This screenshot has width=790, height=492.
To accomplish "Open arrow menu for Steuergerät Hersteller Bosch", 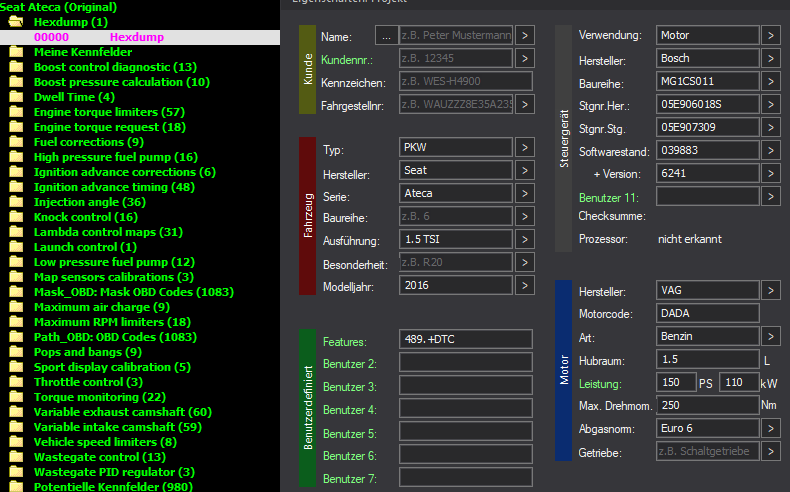I will click(770, 58).
